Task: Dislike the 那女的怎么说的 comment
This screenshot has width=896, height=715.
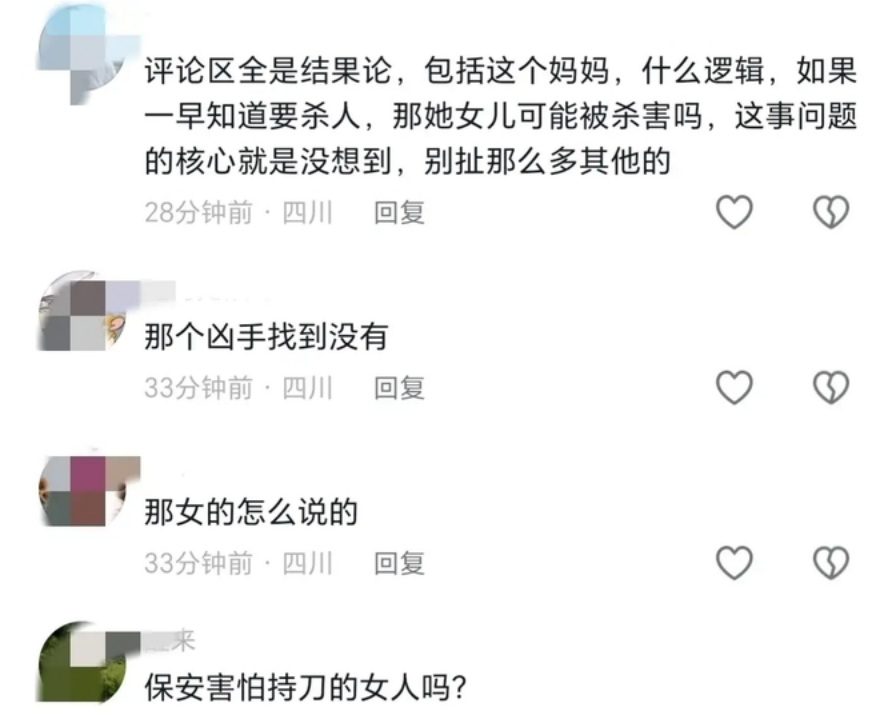Action: (x=831, y=563)
